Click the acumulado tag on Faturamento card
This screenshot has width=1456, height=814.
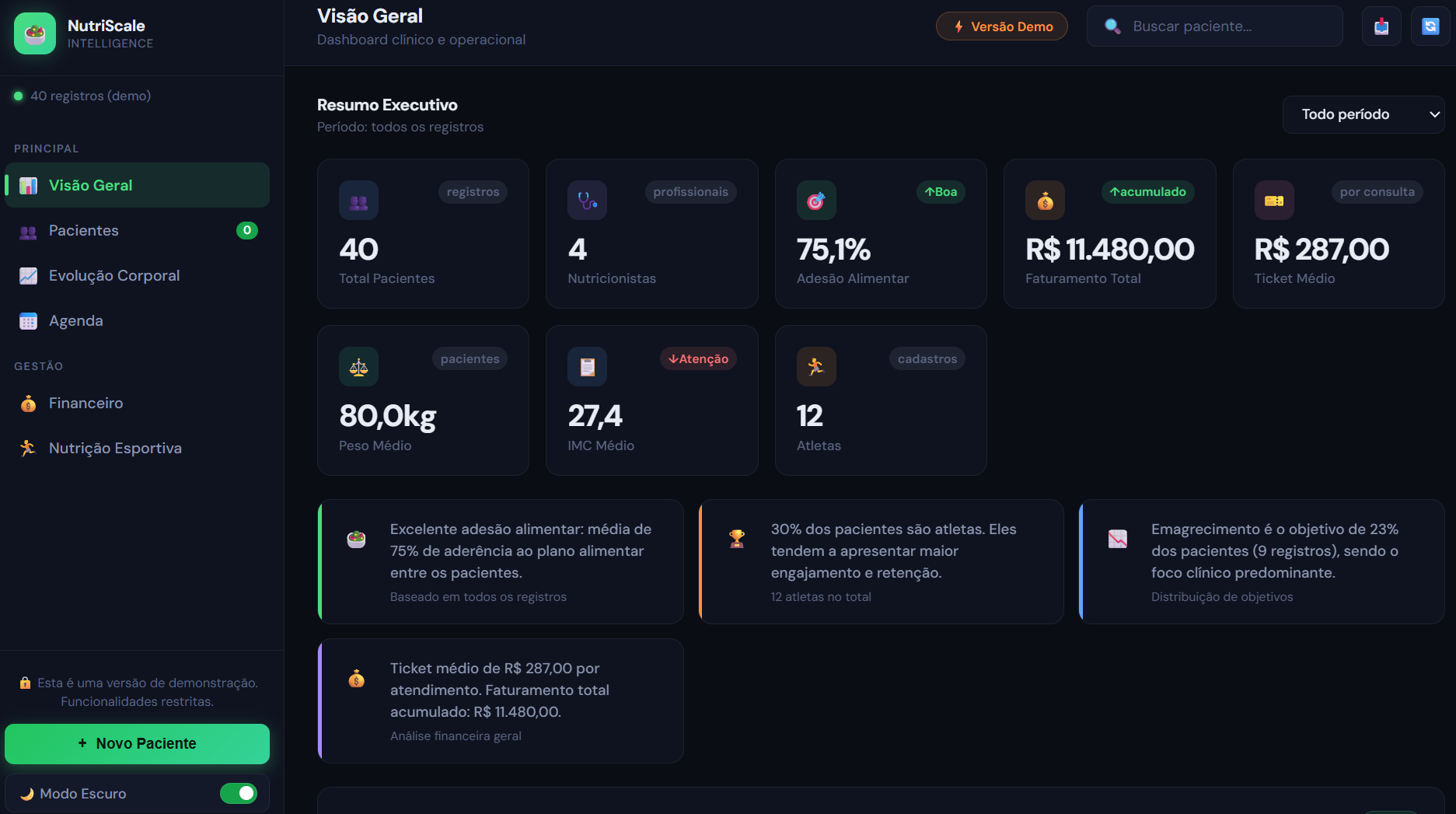[x=1148, y=192]
